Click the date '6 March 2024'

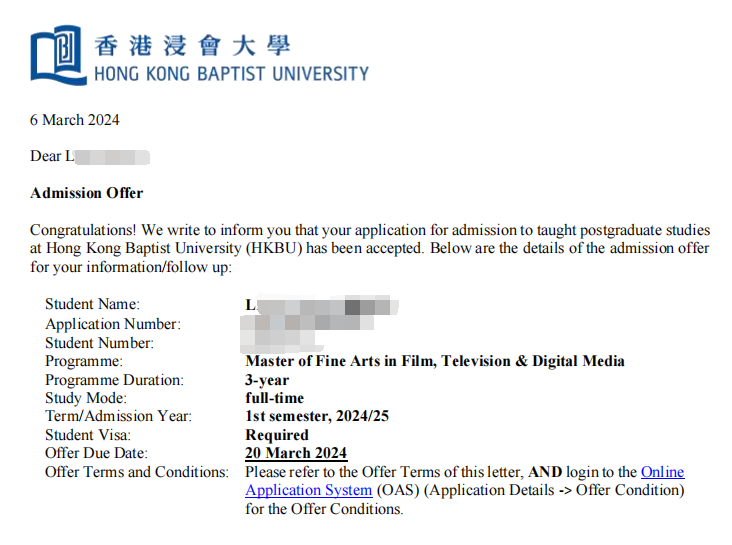click(75, 120)
